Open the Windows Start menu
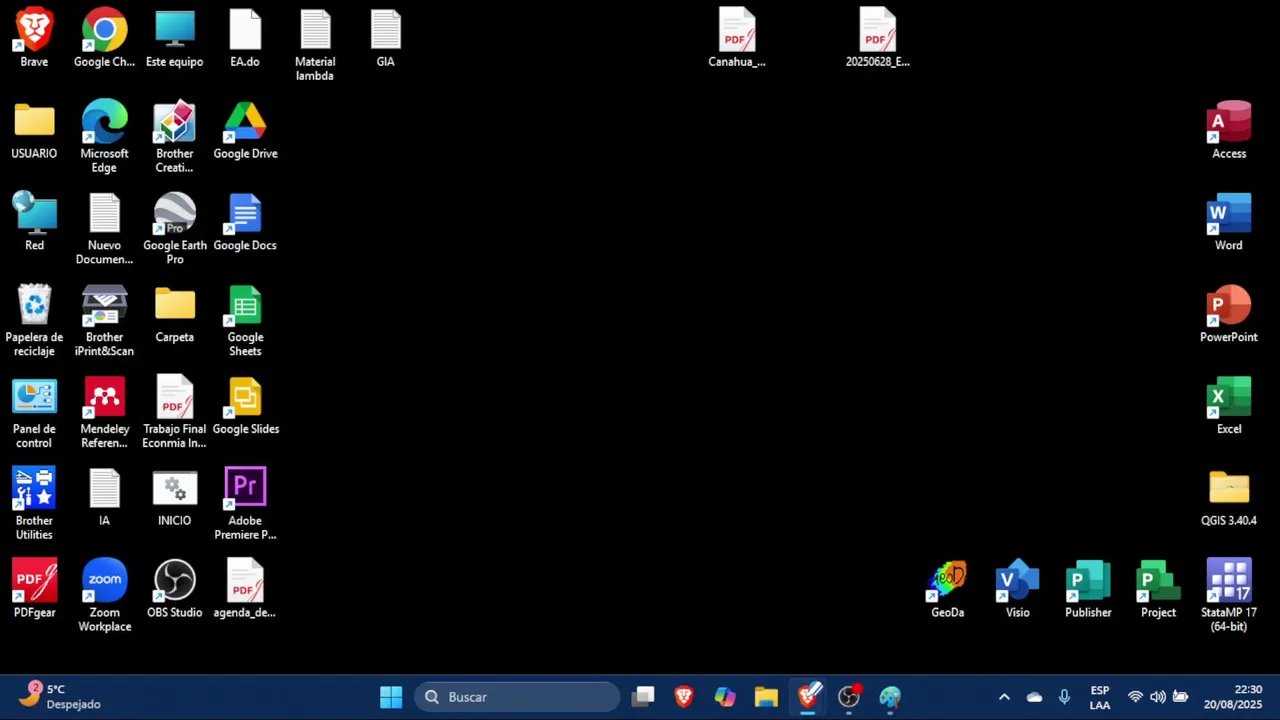Image resolution: width=1280 pixels, height=720 pixels. 391,697
